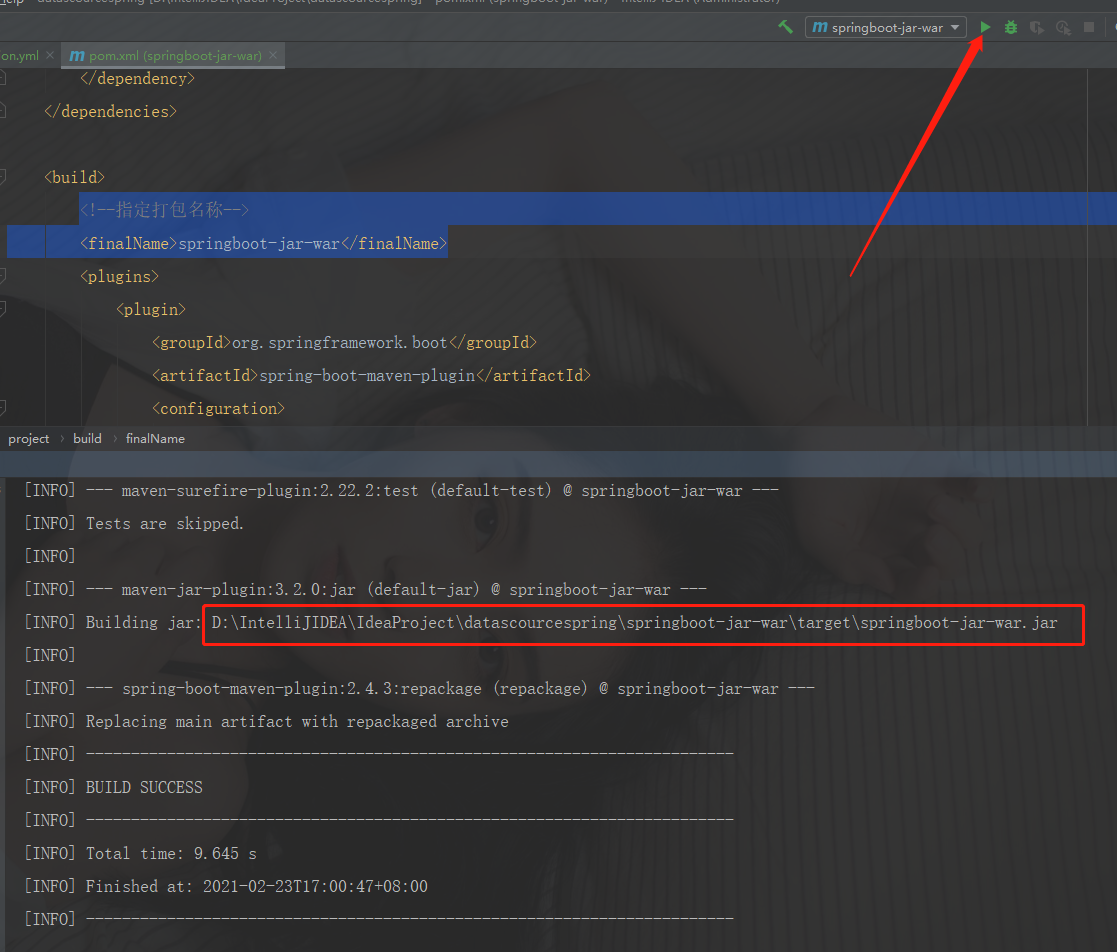Open build in the breadcrumb bar

coord(87,438)
